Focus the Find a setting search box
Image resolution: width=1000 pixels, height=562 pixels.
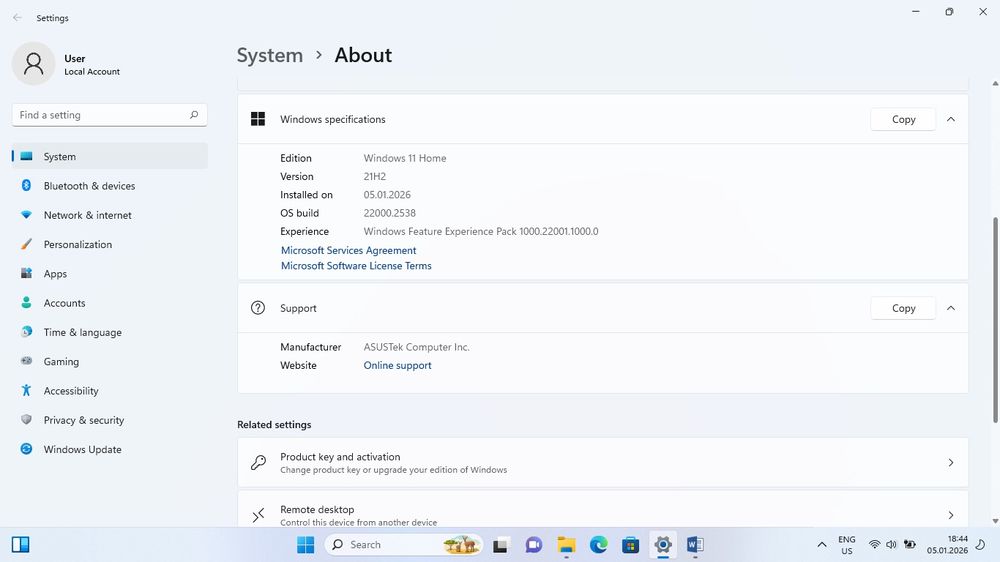coord(110,115)
